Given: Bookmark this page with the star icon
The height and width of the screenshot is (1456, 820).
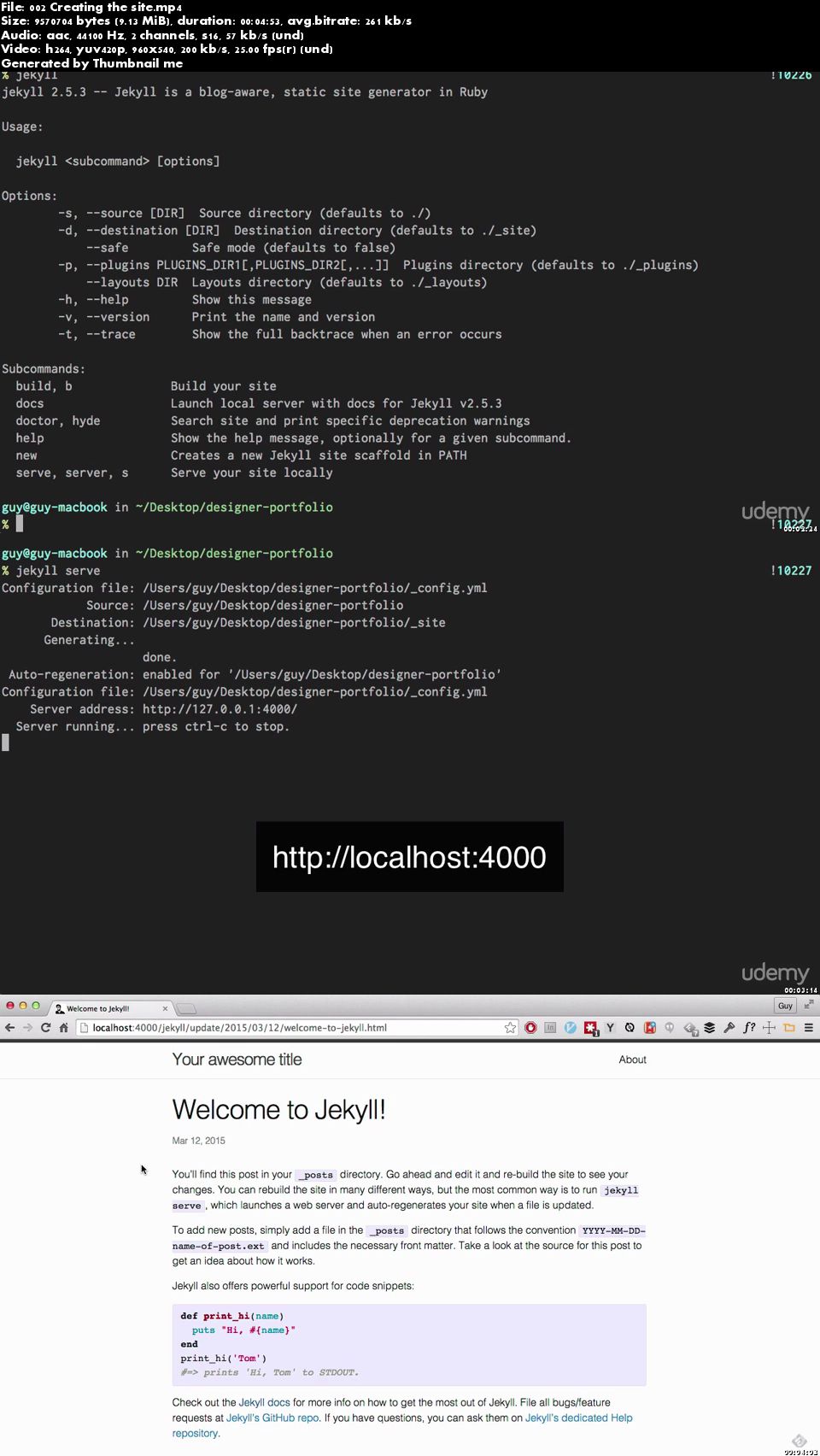Looking at the screenshot, I should click(x=510, y=1028).
